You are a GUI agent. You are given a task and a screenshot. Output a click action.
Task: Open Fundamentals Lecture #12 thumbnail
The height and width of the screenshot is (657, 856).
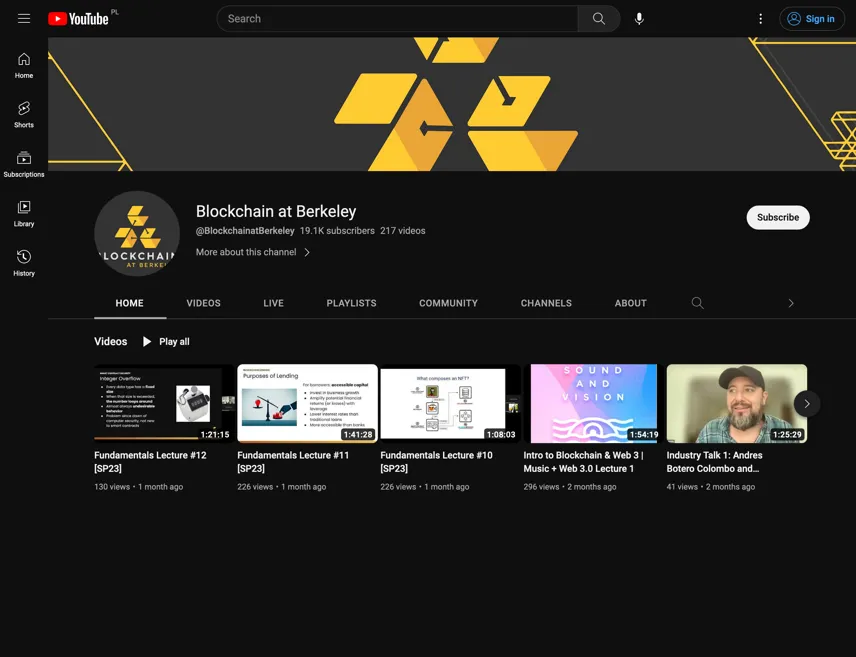[x=164, y=404]
